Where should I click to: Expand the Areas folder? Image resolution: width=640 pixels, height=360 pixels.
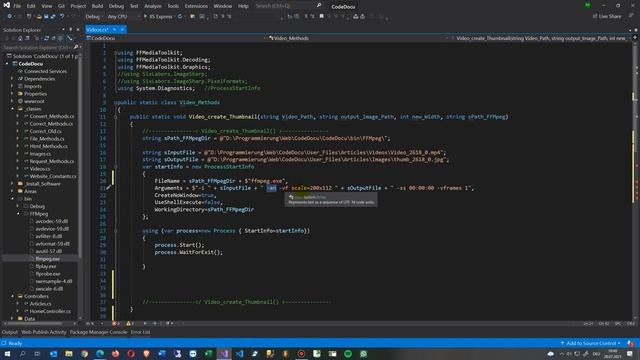point(12,191)
